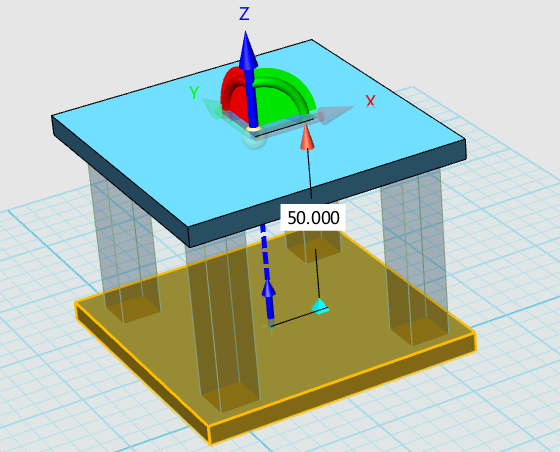Viewport: 560px width, 452px height.
Task: Click the translucent Y-axis move arrow
Action: 211,107
